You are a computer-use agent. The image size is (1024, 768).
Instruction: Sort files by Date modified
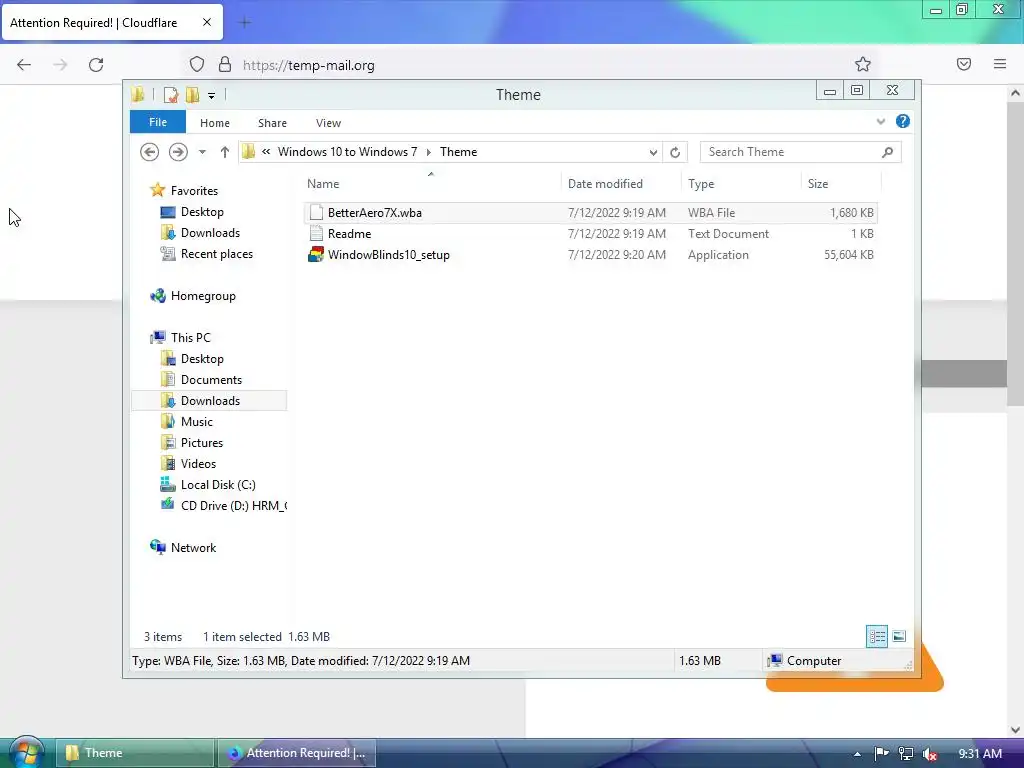pyautogui.click(x=605, y=184)
